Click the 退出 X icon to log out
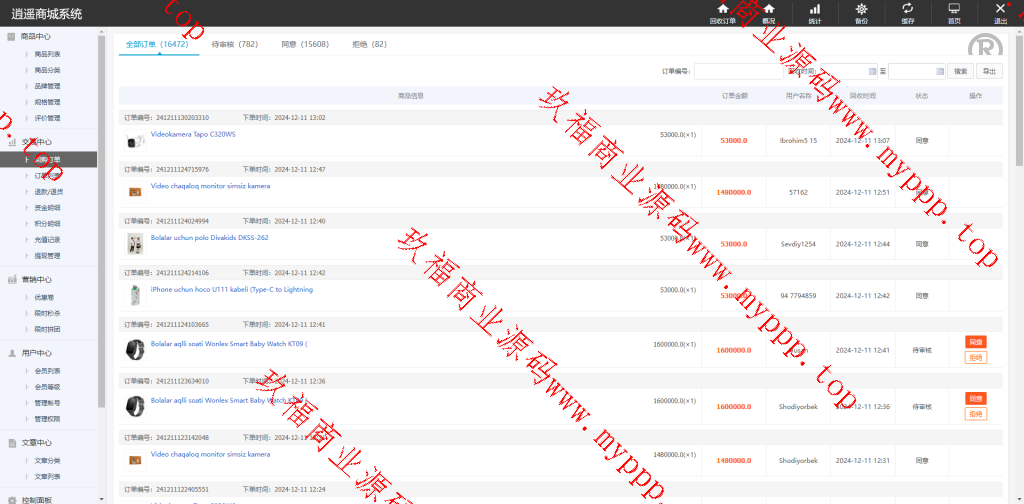The width and height of the screenshot is (1024, 504). tap(1000, 13)
